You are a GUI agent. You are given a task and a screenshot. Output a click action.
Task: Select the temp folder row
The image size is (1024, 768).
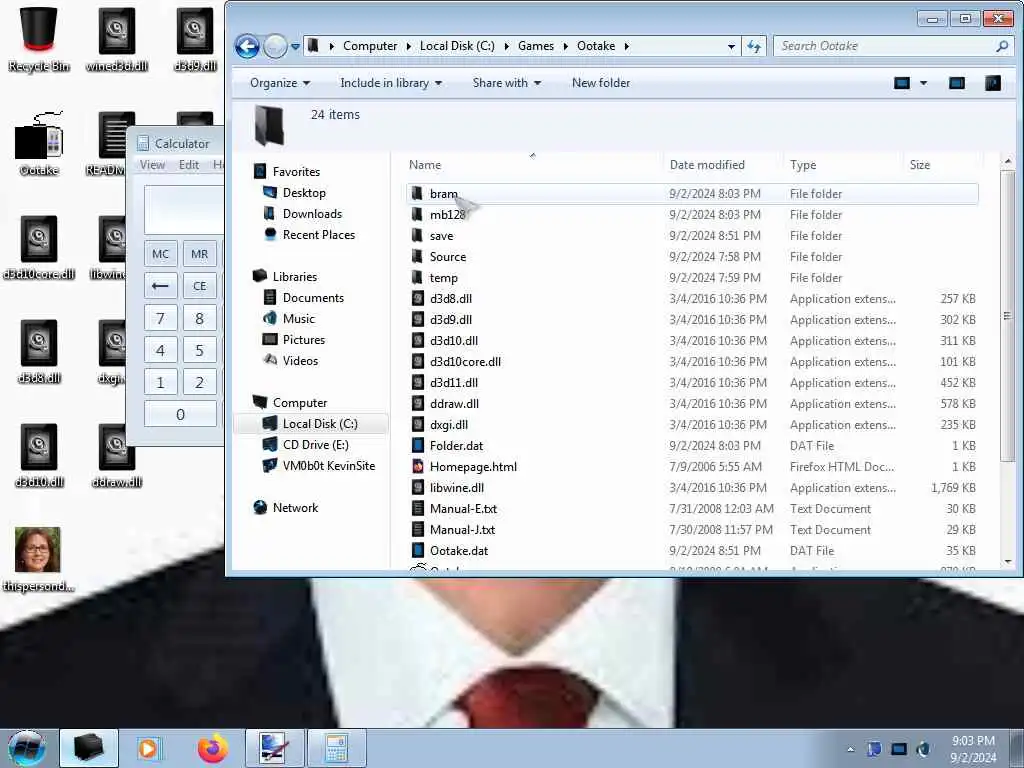tap(692, 278)
